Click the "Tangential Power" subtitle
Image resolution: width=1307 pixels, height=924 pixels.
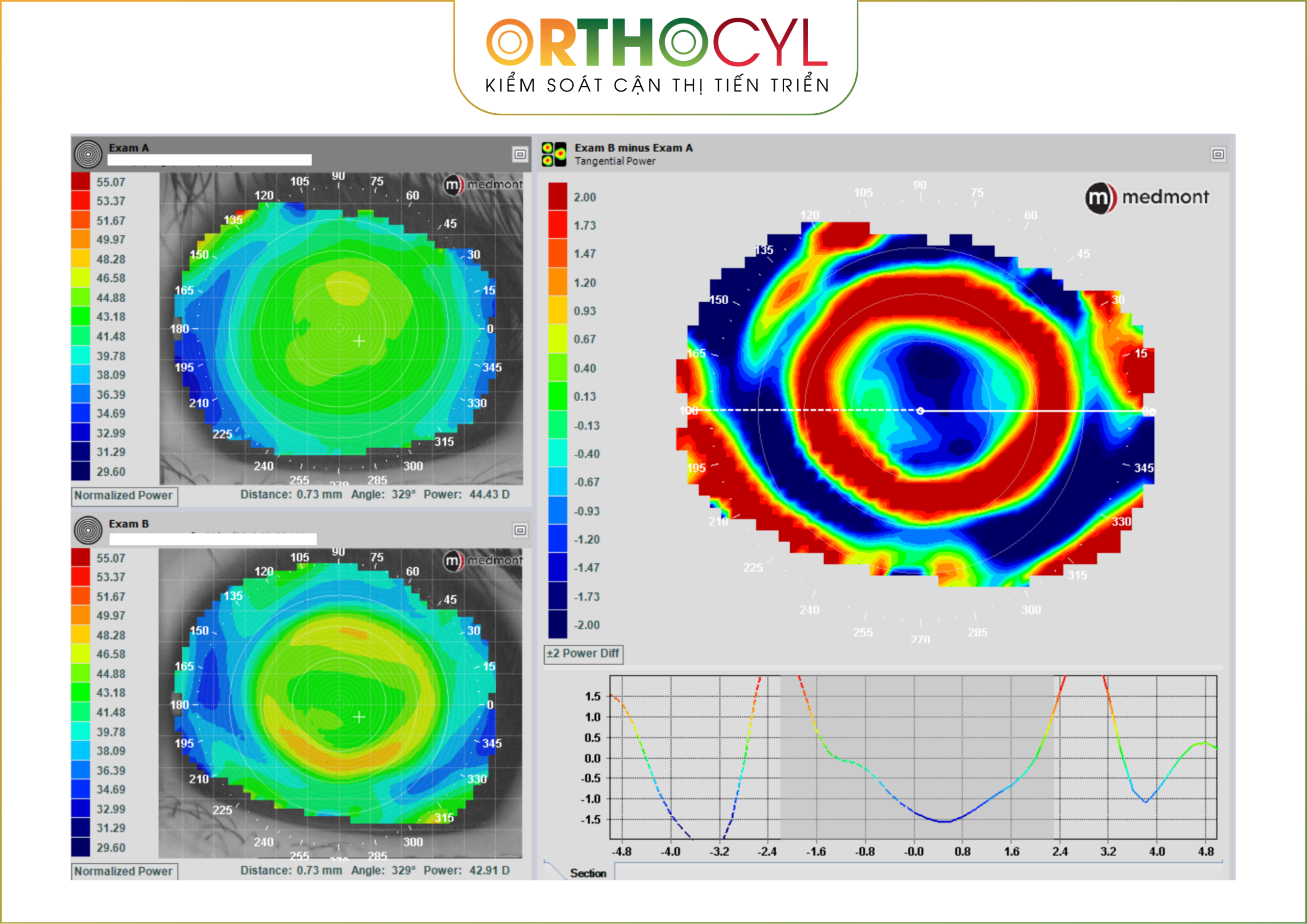click(x=615, y=162)
